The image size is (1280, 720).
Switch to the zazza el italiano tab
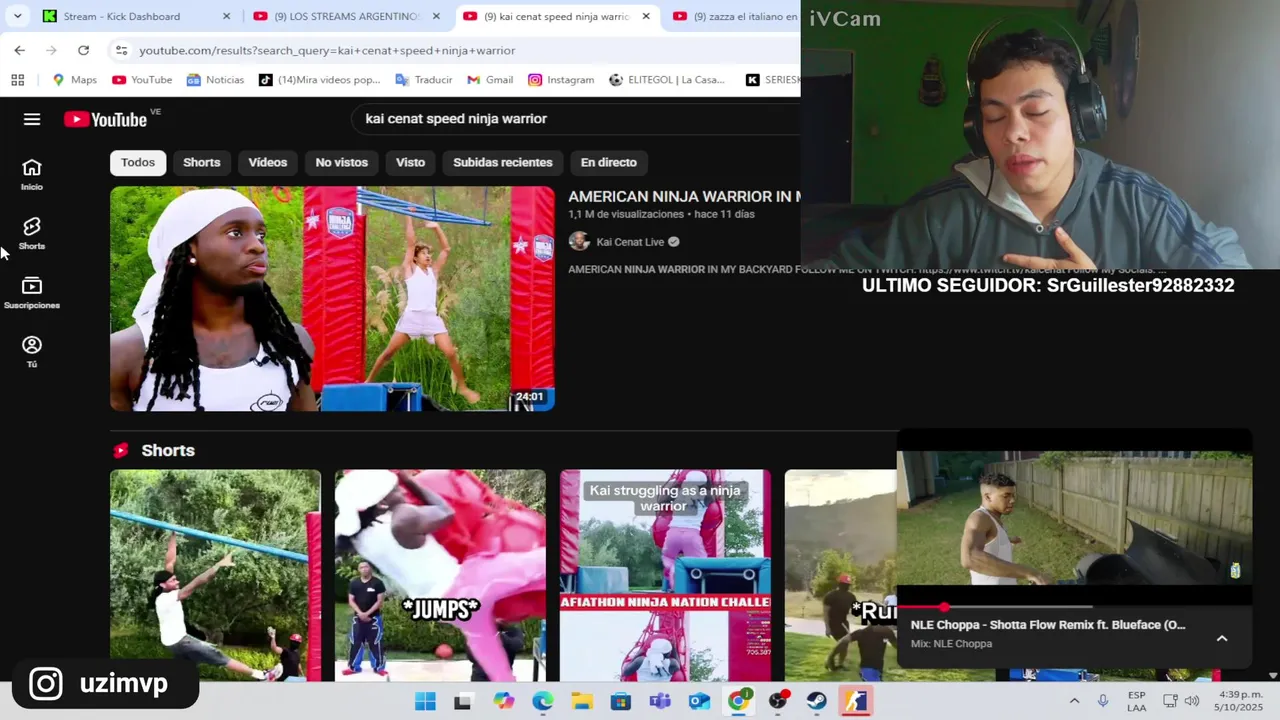(736, 16)
